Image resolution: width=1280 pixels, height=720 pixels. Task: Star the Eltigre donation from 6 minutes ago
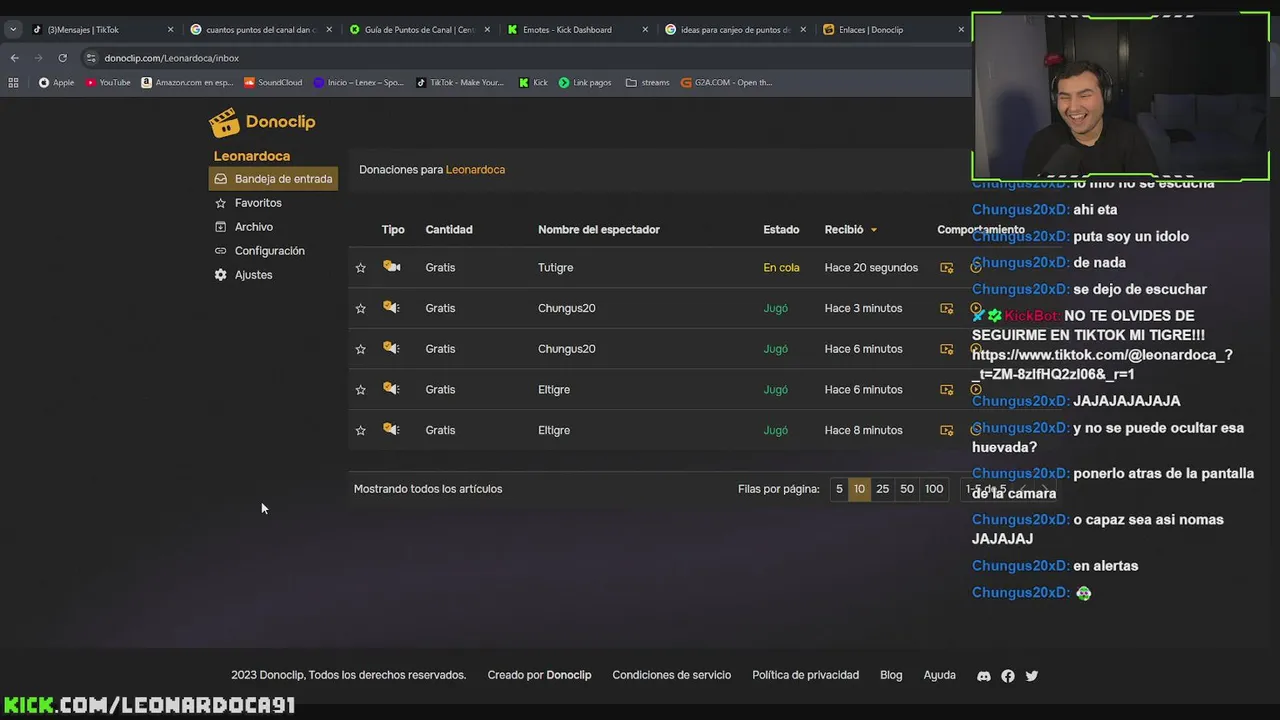click(361, 390)
